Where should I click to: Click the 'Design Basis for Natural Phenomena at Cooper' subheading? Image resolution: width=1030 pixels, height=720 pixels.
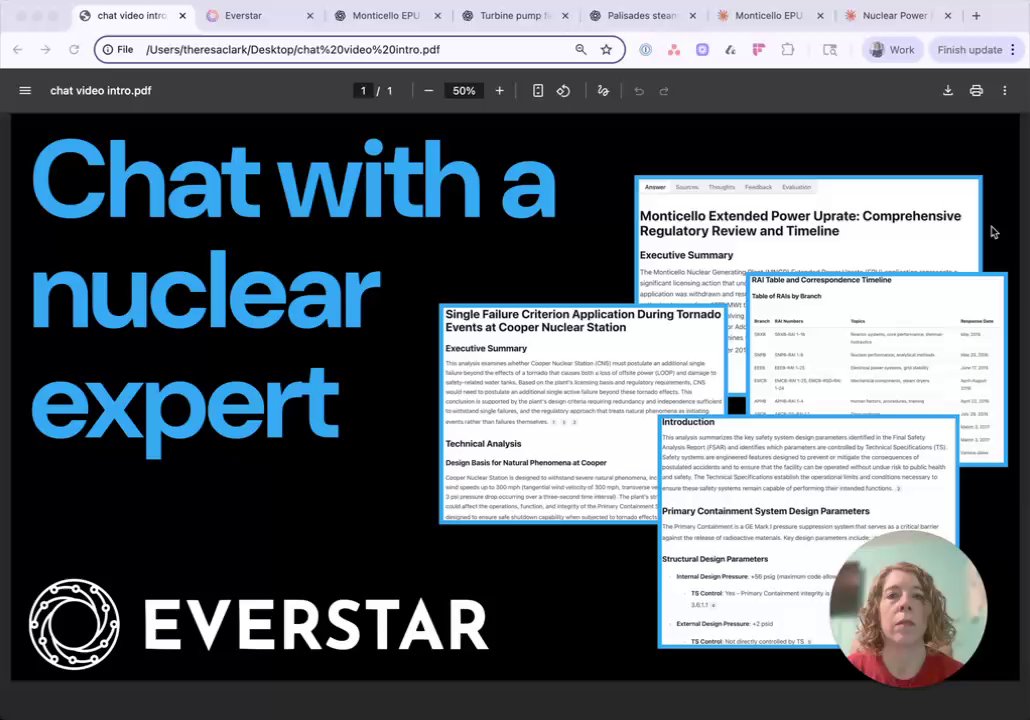526,462
